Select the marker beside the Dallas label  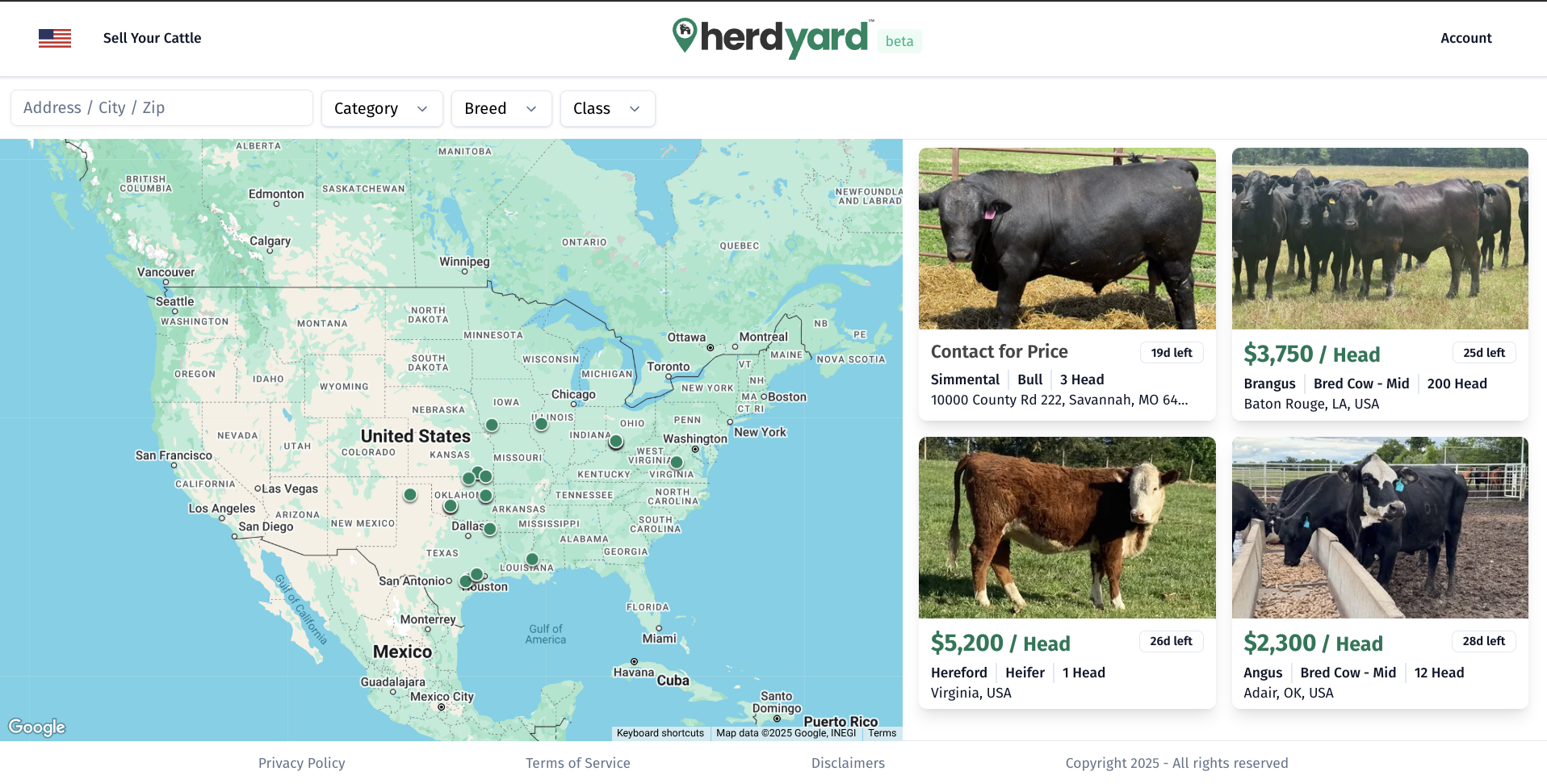point(489,529)
